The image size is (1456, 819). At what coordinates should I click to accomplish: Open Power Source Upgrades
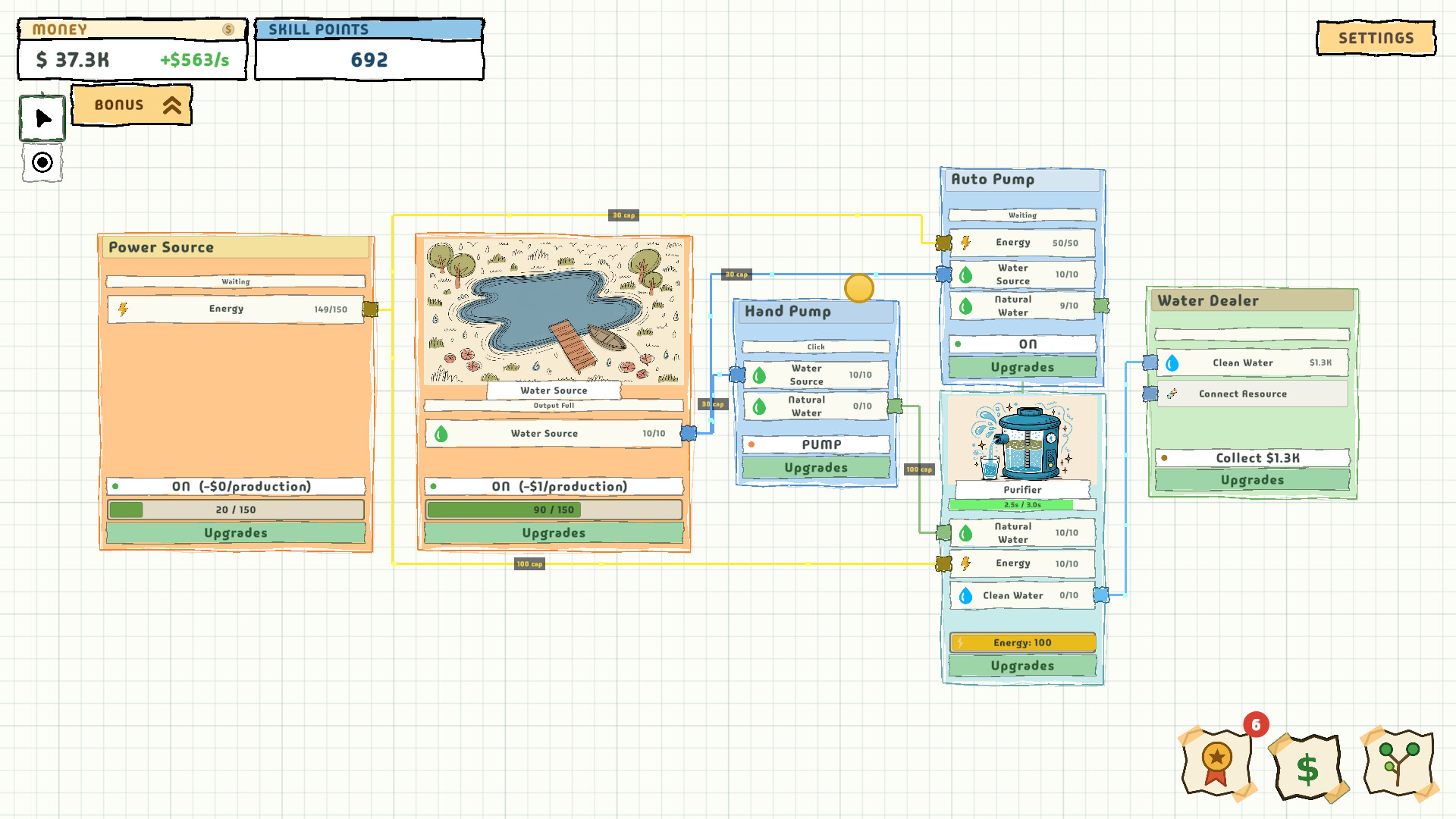(236, 533)
